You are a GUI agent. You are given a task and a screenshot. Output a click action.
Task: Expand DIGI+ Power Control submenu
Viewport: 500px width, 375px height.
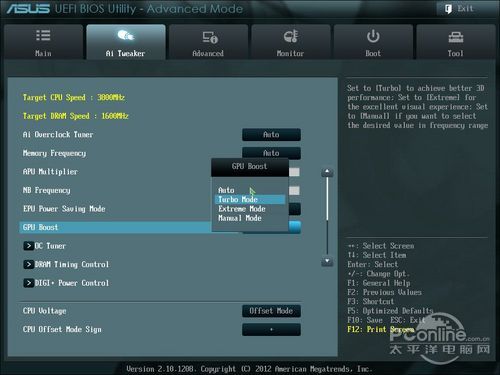click(x=29, y=283)
